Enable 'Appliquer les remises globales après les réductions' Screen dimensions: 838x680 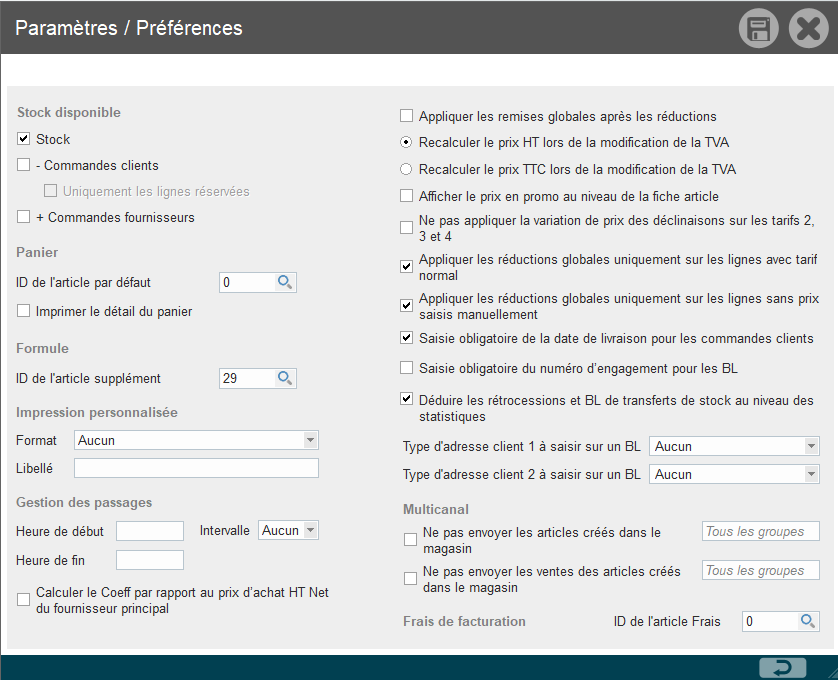[407, 115]
